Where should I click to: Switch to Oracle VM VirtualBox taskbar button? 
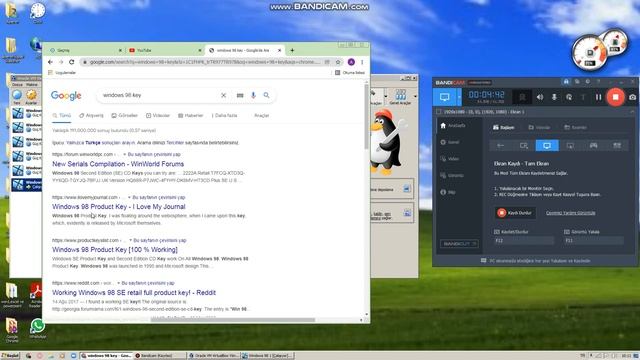(214, 356)
